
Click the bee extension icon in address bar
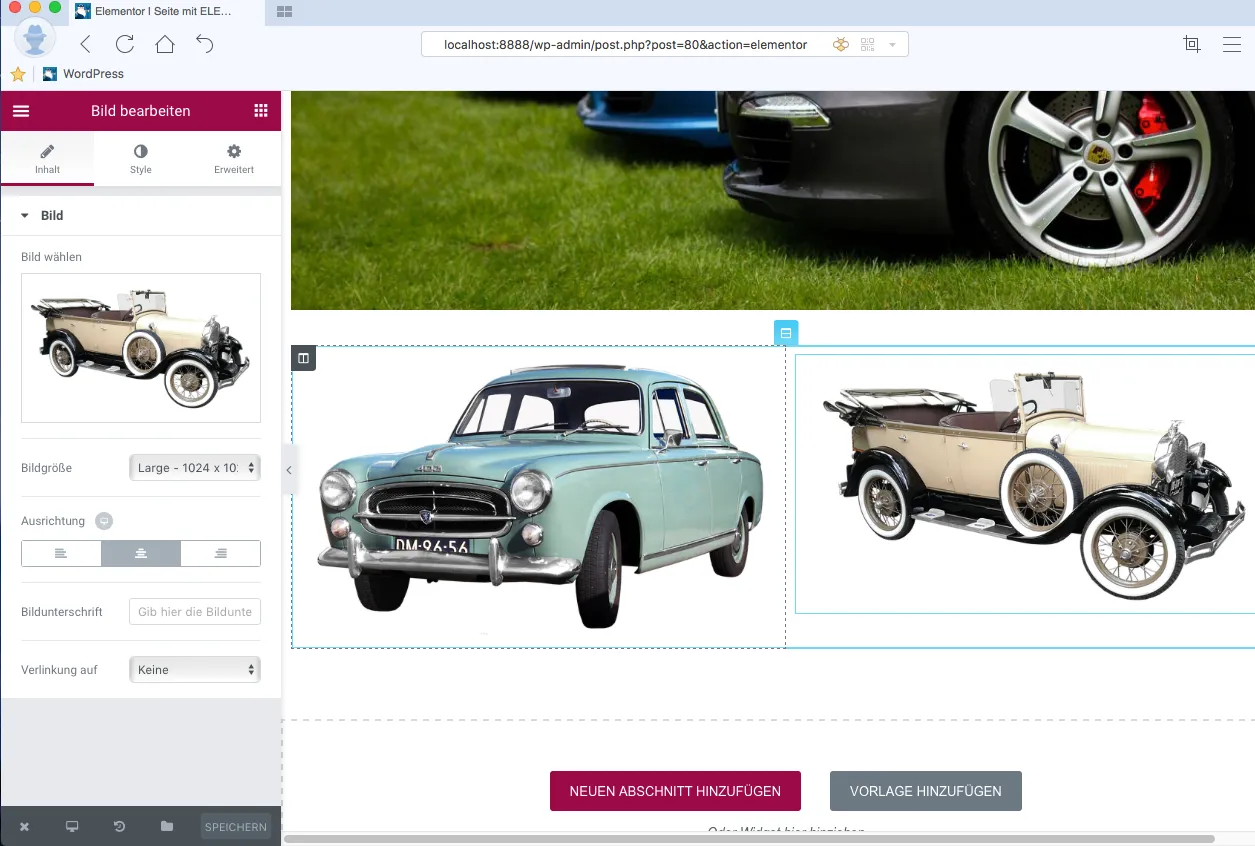click(x=841, y=45)
